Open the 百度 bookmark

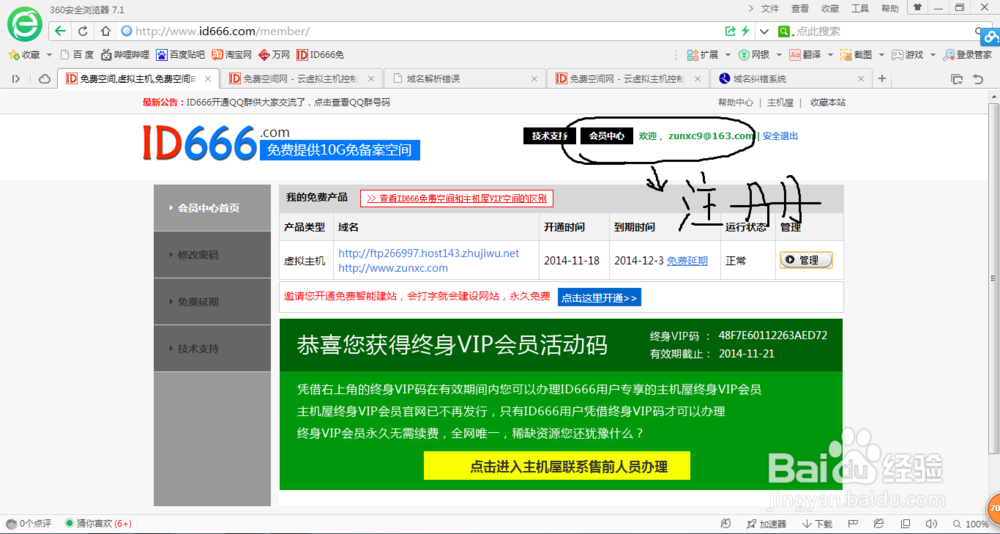77,55
